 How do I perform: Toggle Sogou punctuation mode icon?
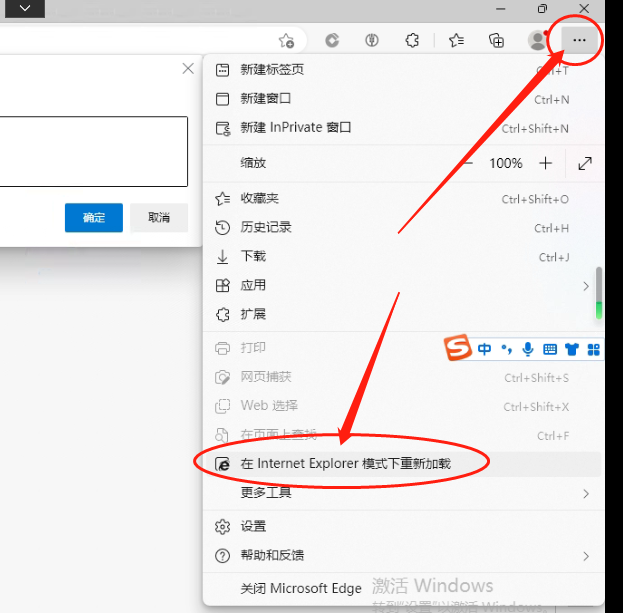(507, 349)
